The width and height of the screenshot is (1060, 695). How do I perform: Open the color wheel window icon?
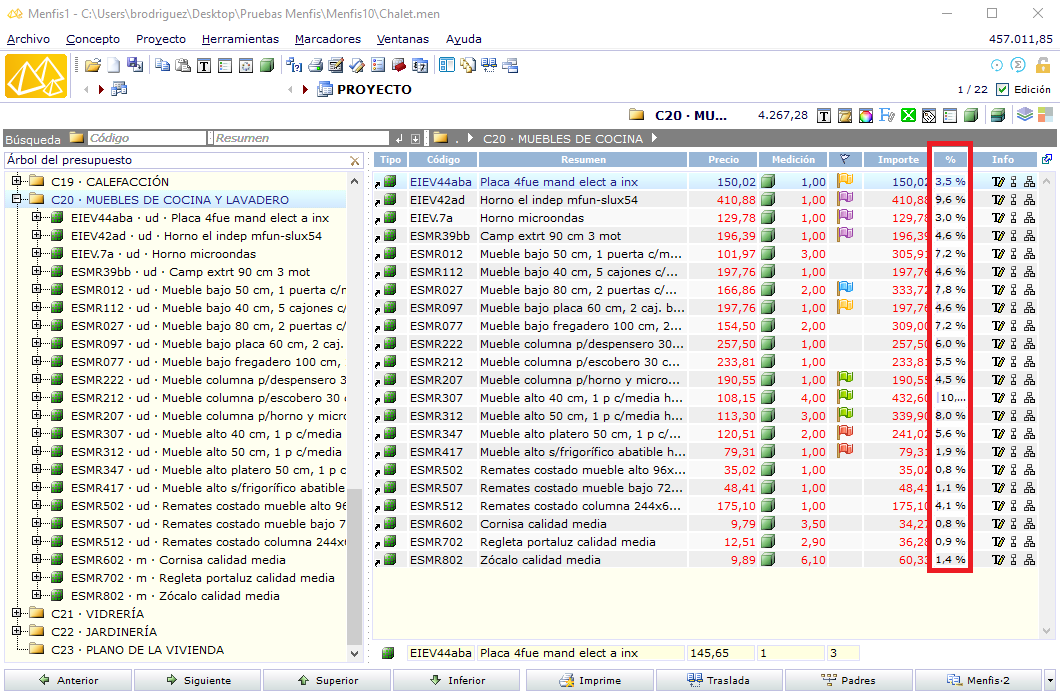point(866,116)
